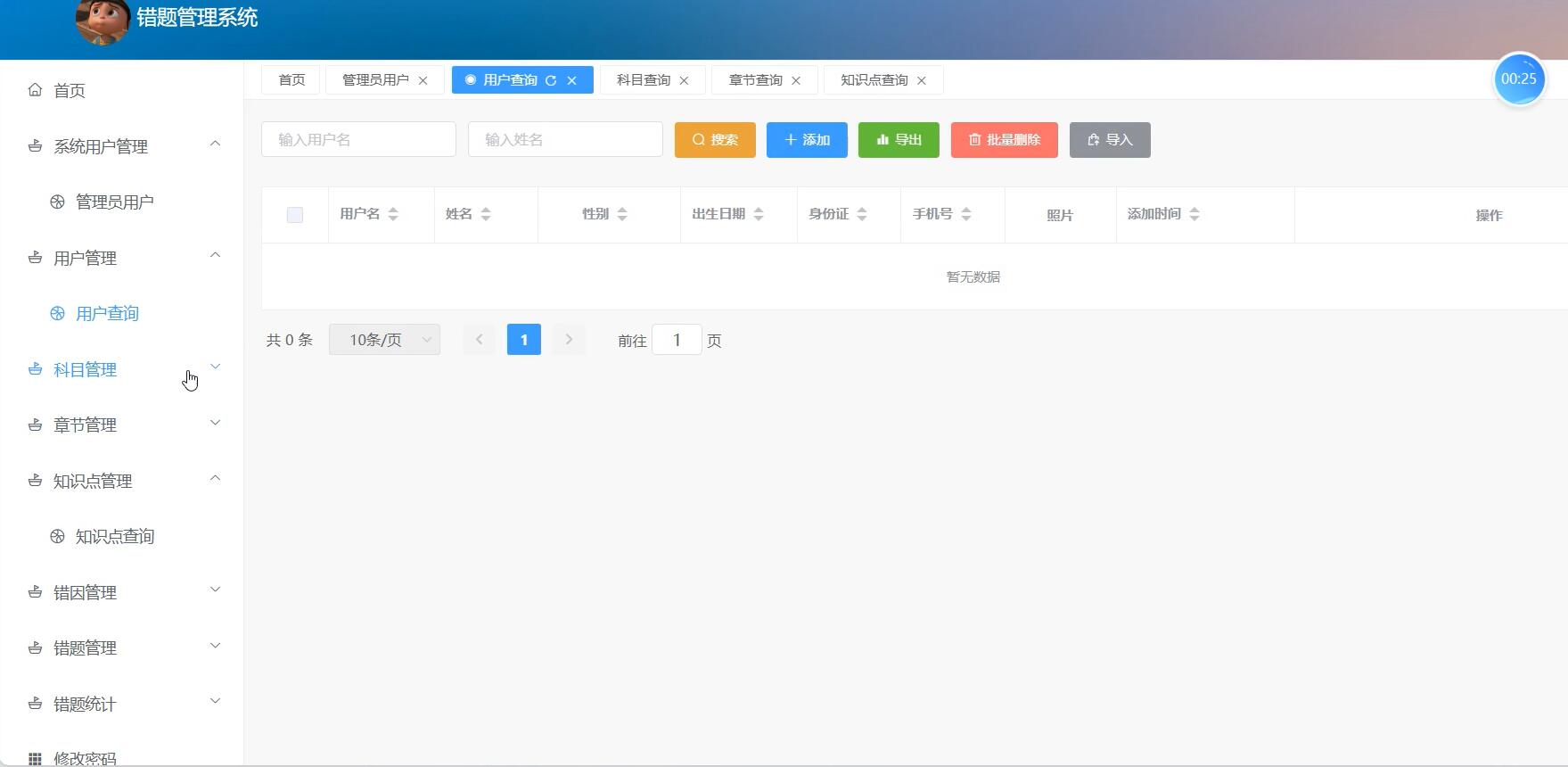This screenshot has height=767, width=1568.
Task: Go to next page arrow
Action: coord(569,340)
